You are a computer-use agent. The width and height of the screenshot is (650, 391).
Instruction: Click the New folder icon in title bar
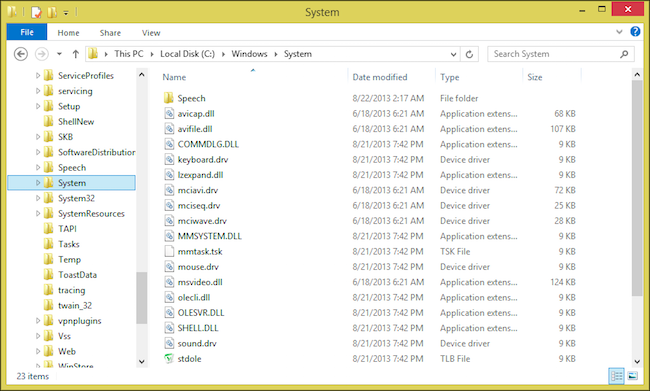click(x=52, y=12)
